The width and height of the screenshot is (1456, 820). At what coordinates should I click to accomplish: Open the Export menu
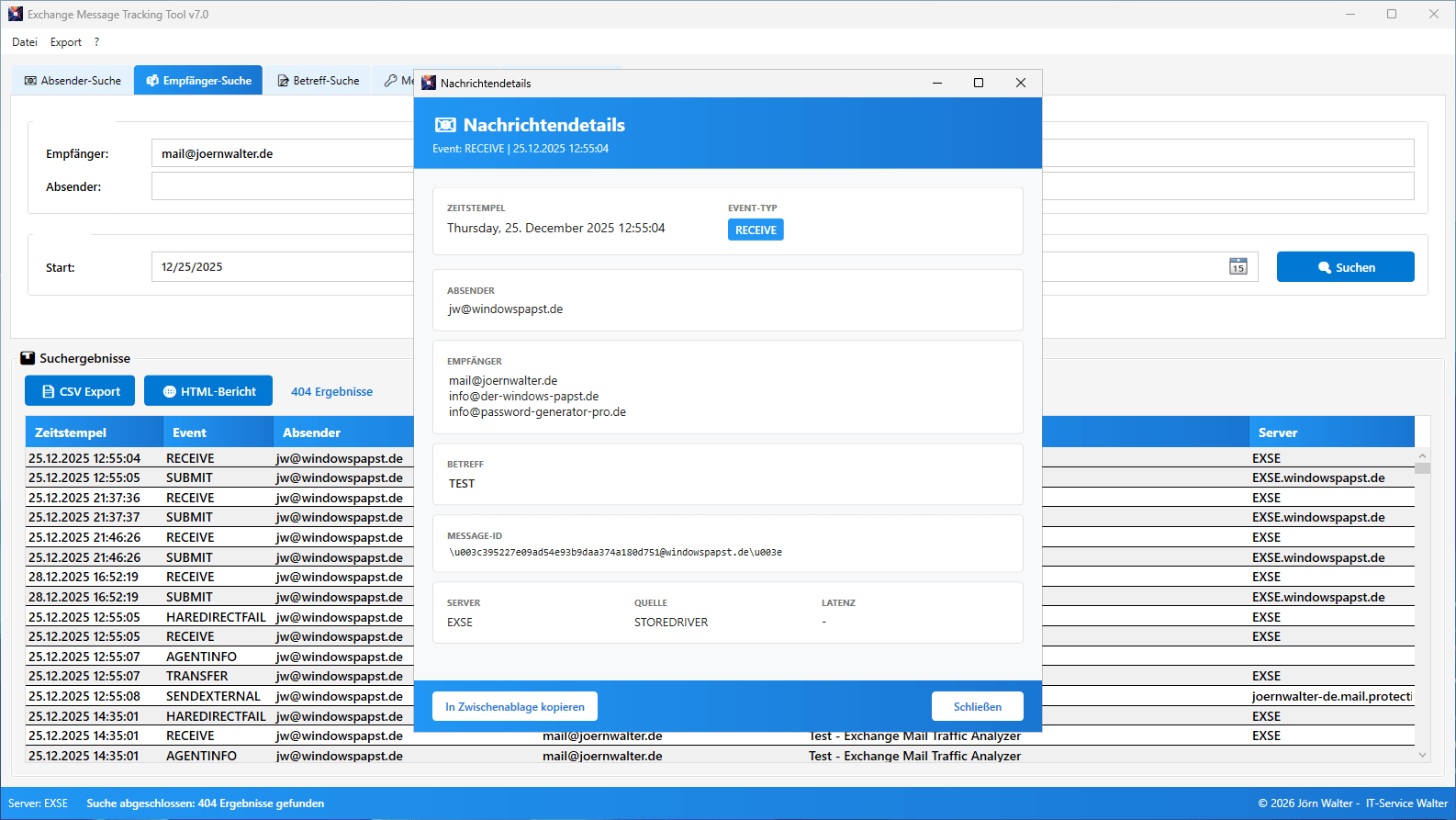tap(65, 42)
